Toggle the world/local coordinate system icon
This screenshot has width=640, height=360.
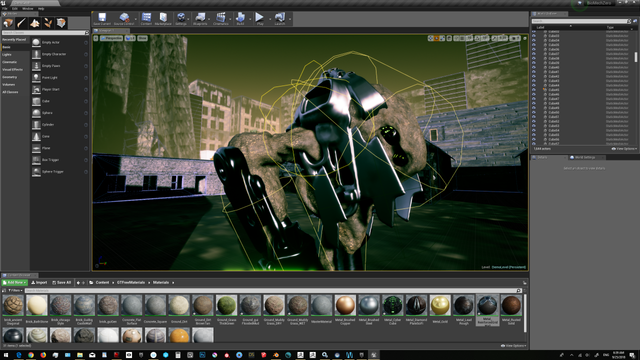[x=449, y=38]
